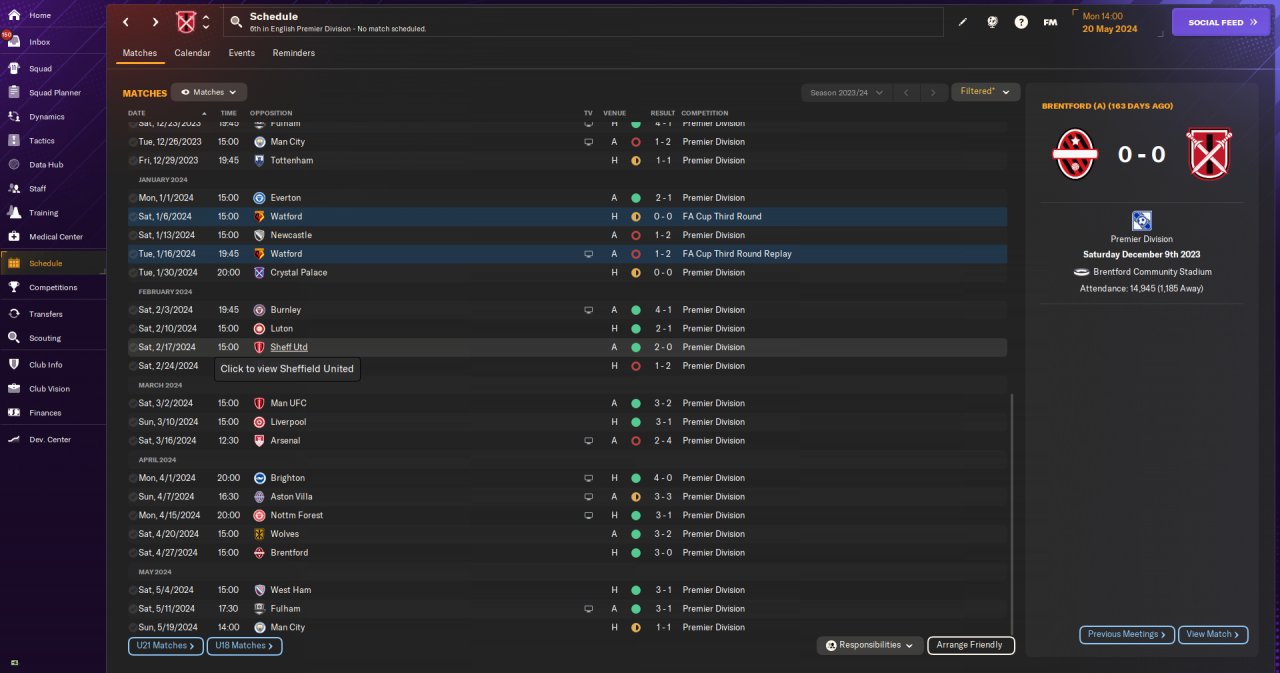Open the Season 2023/24 dropdown

(x=847, y=92)
